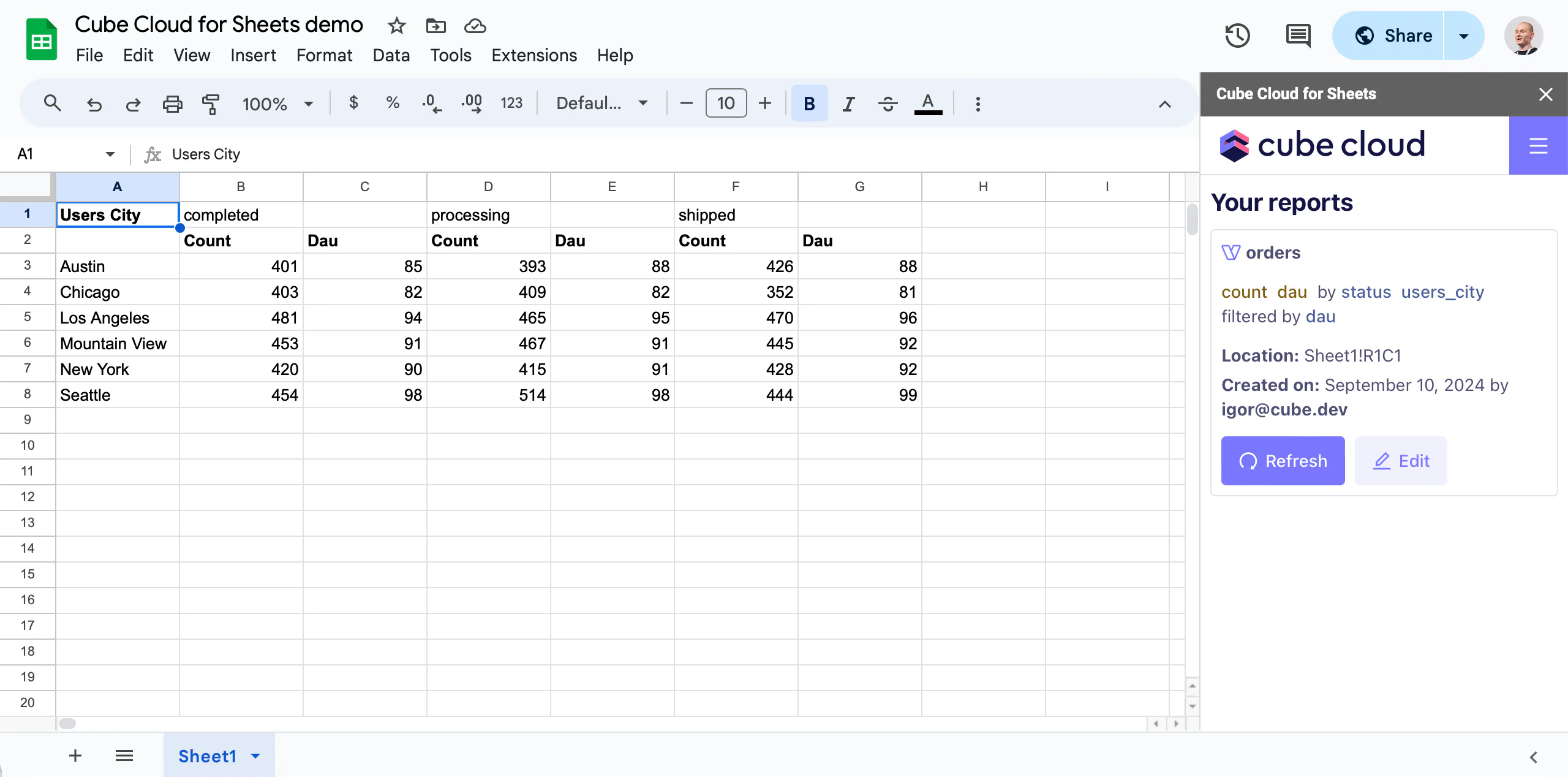Open version history clock icon
This screenshot has width=1568, height=777.
tap(1237, 36)
